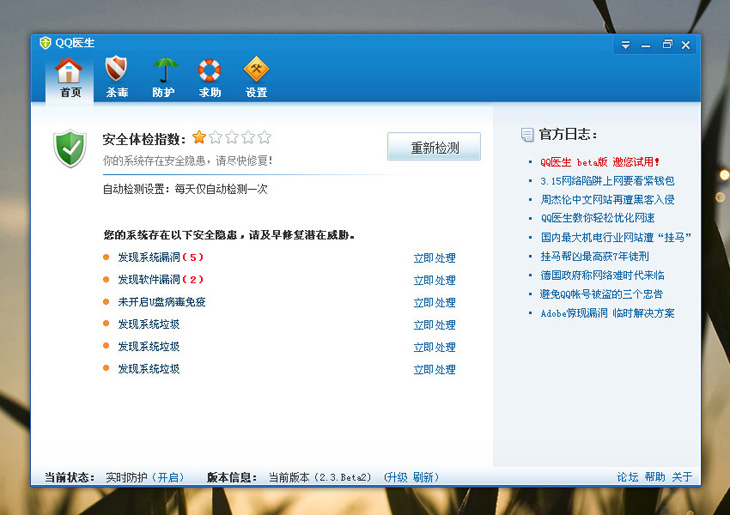Click the 升级 upgrade link

(397, 477)
